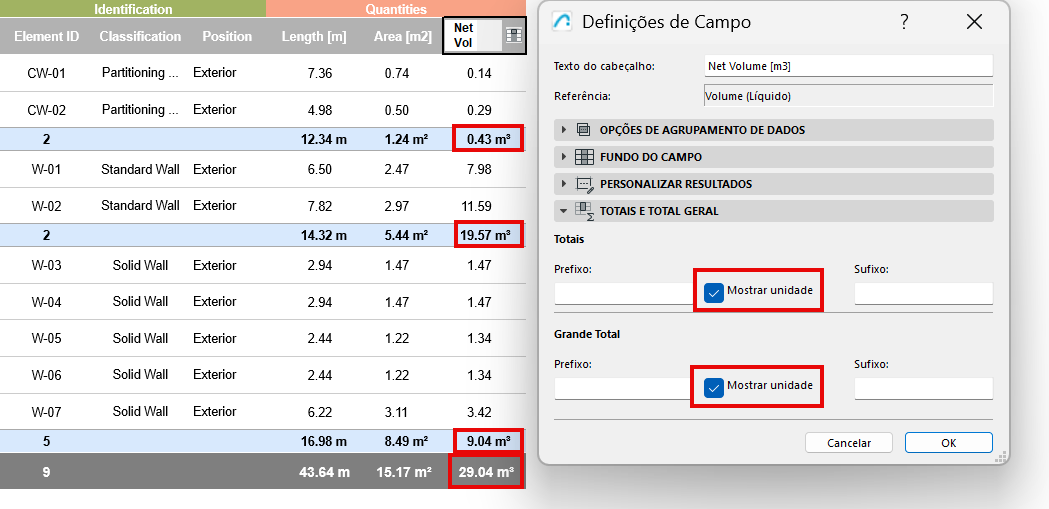This screenshot has height=509, width=1049.
Task: Select the 11.59 net volume cell
Action: (476, 206)
